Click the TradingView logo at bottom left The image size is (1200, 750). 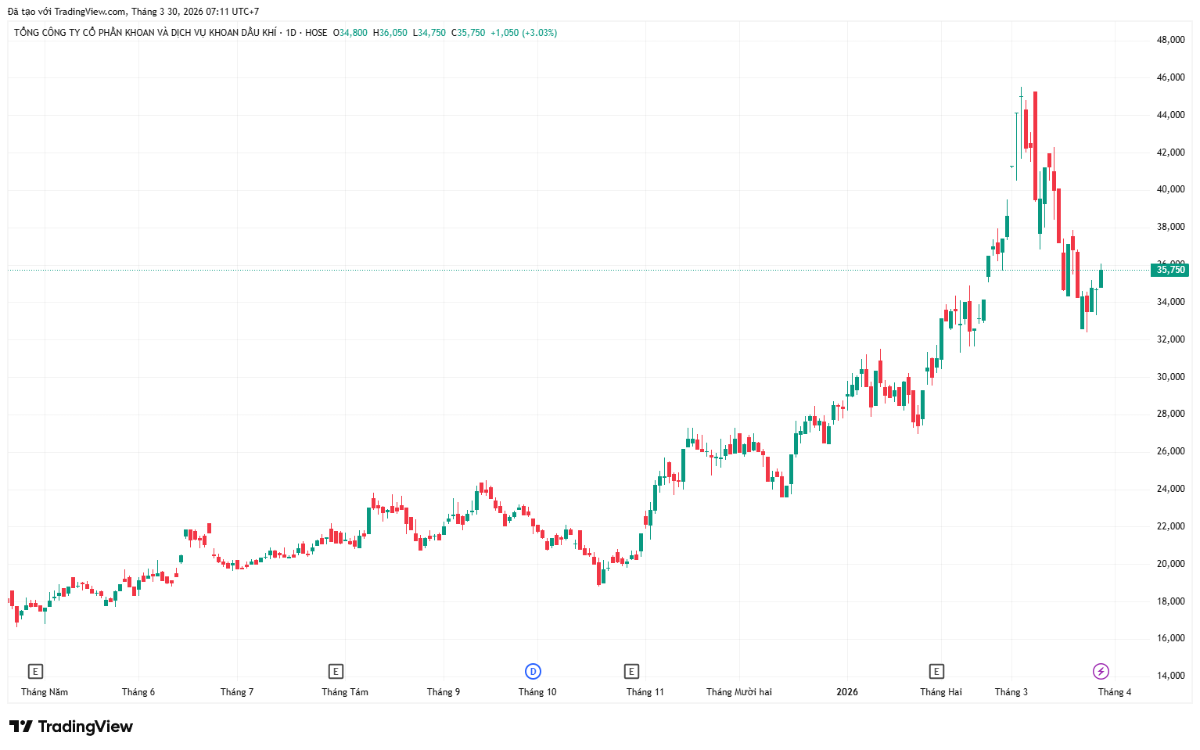coord(70,727)
